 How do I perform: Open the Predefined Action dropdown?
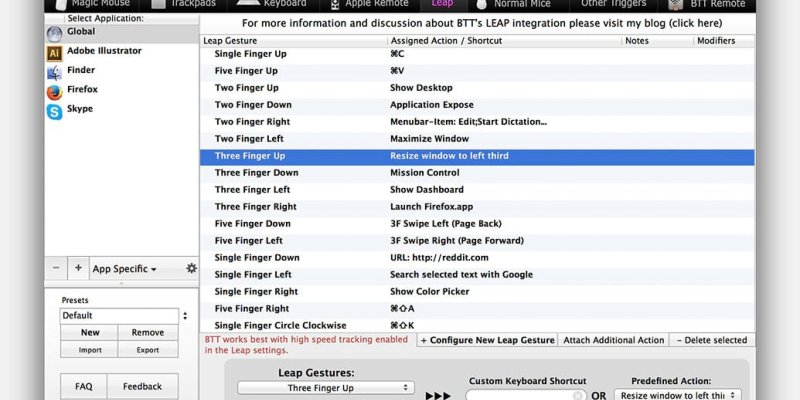pos(677,395)
